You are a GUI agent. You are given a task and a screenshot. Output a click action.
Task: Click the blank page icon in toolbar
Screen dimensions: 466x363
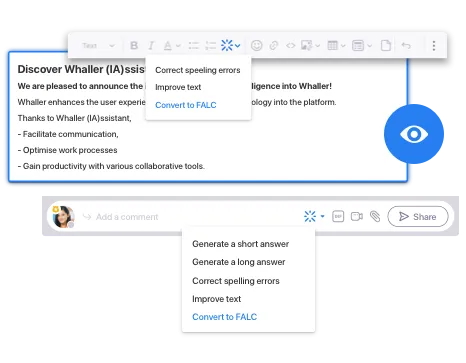point(386,45)
